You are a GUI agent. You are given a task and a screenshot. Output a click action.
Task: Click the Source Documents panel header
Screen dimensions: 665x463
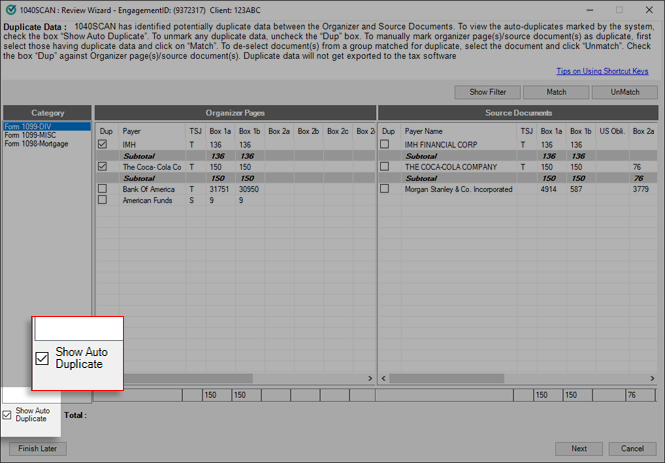(518, 113)
